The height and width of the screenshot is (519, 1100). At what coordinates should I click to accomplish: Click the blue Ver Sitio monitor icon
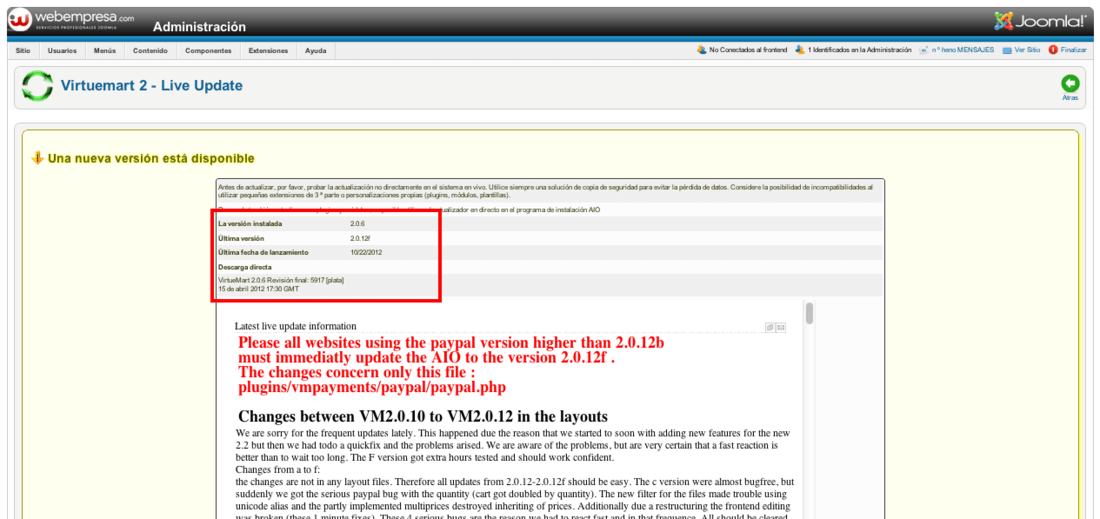(x=1007, y=50)
